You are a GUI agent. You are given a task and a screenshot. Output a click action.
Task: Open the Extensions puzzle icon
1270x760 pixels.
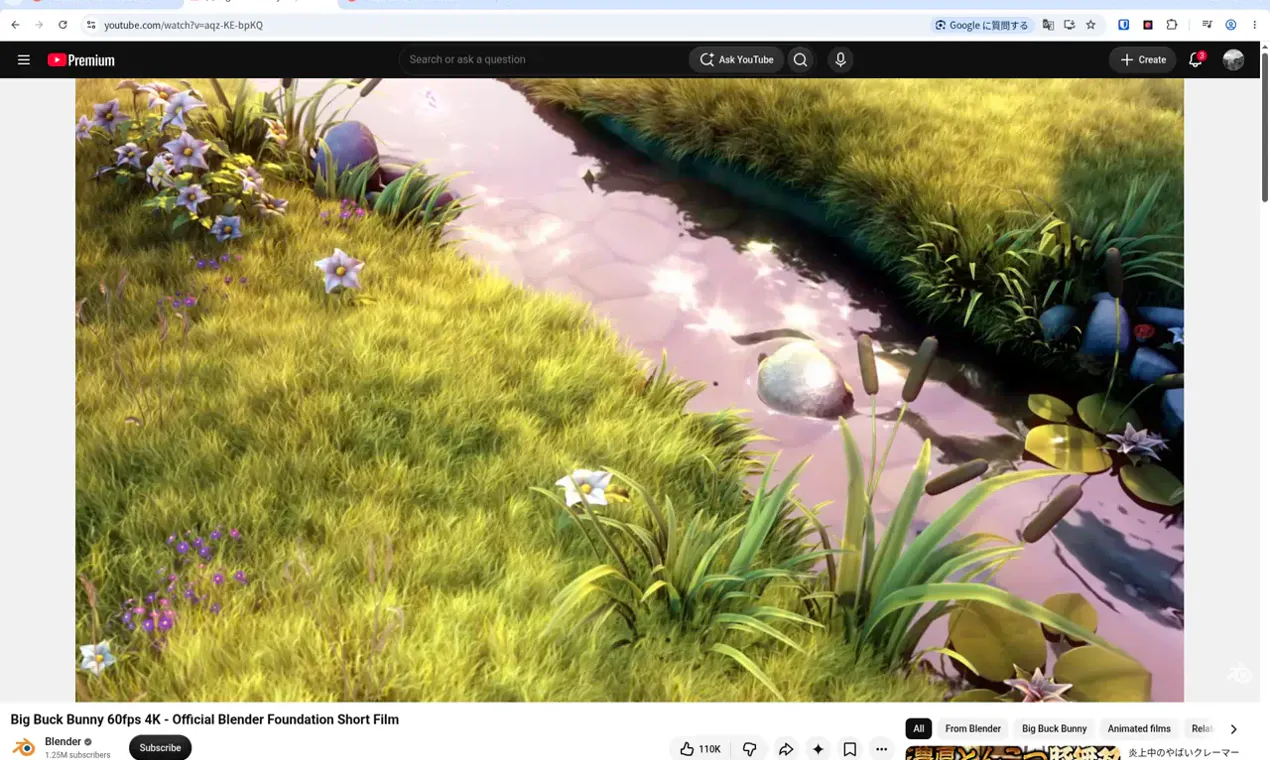[x=1172, y=25]
